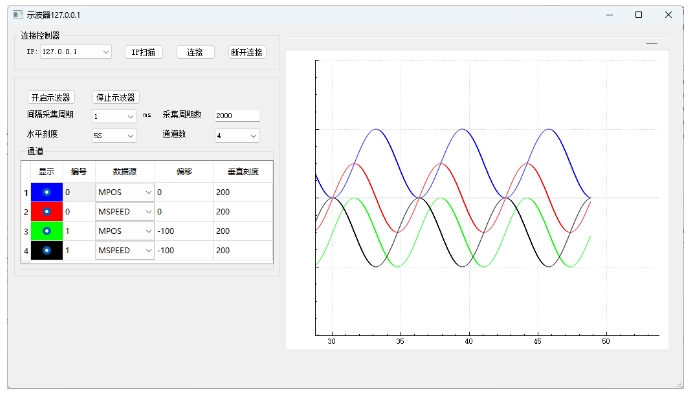696x395 pixels.
Task: Click the minimize dash above the chart
Action: click(x=652, y=43)
